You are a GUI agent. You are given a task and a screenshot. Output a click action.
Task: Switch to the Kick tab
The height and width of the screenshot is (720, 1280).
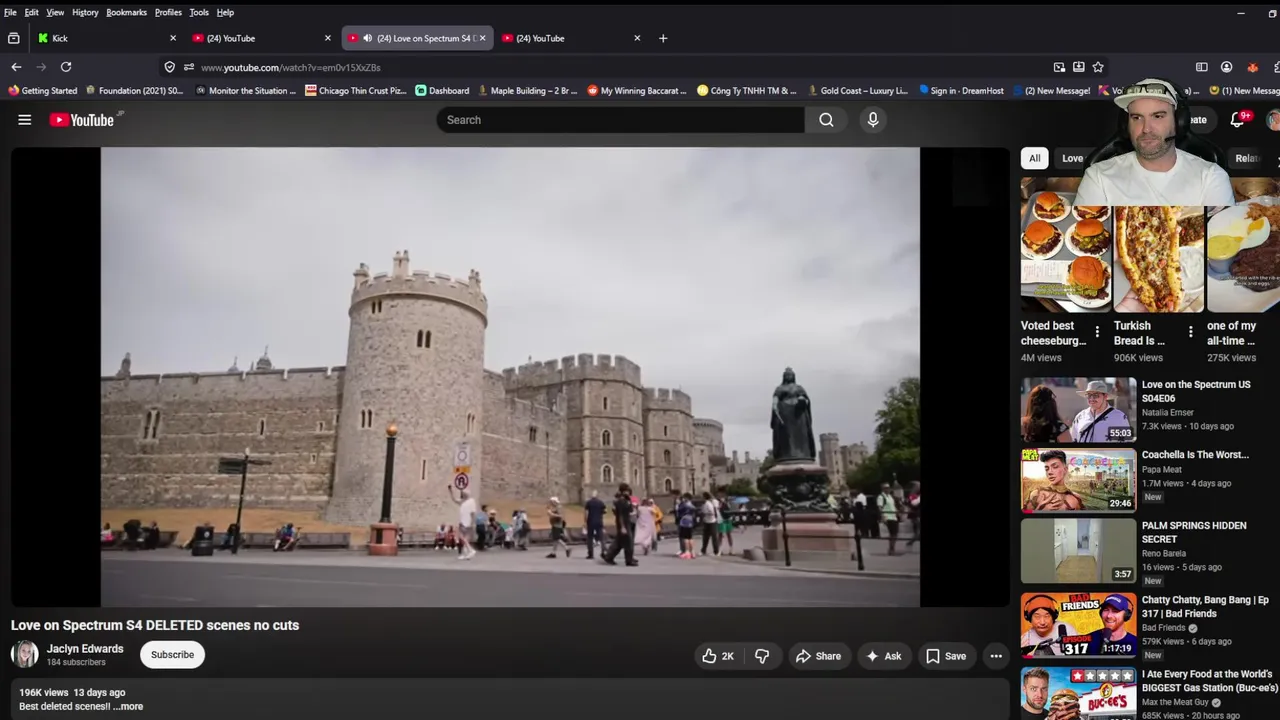[x=105, y=38]
